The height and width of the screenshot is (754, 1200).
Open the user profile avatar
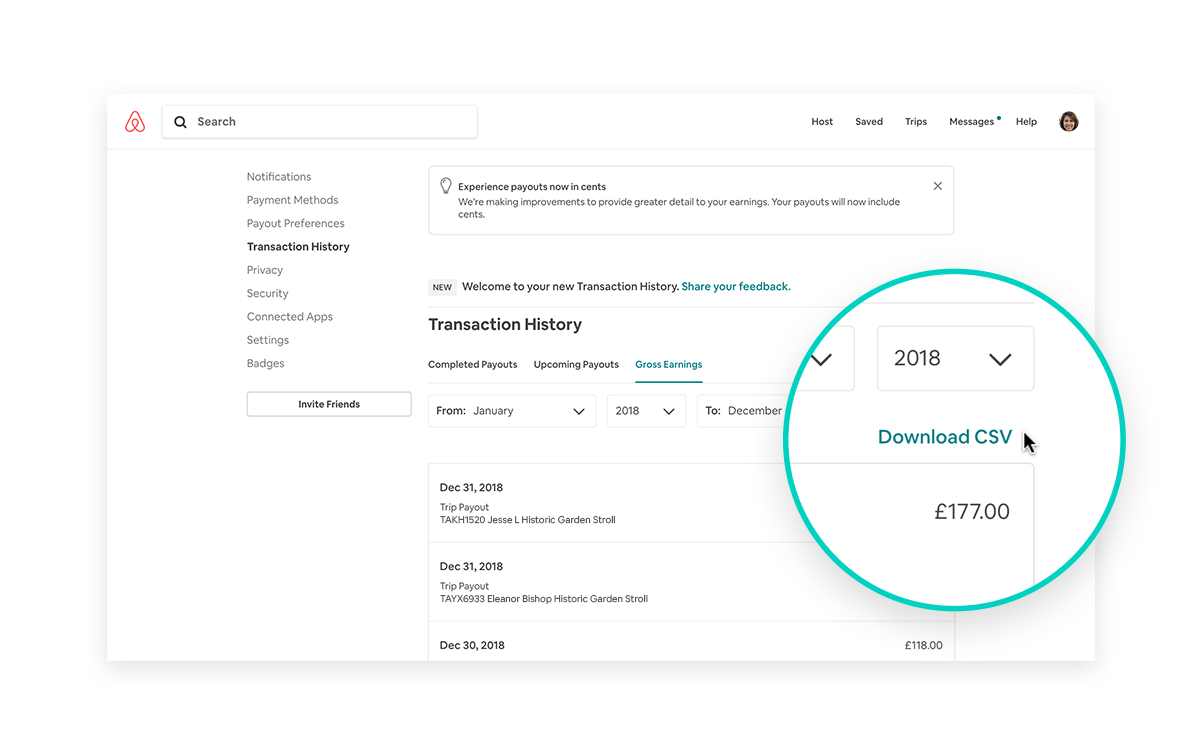tap(1068, 122)
